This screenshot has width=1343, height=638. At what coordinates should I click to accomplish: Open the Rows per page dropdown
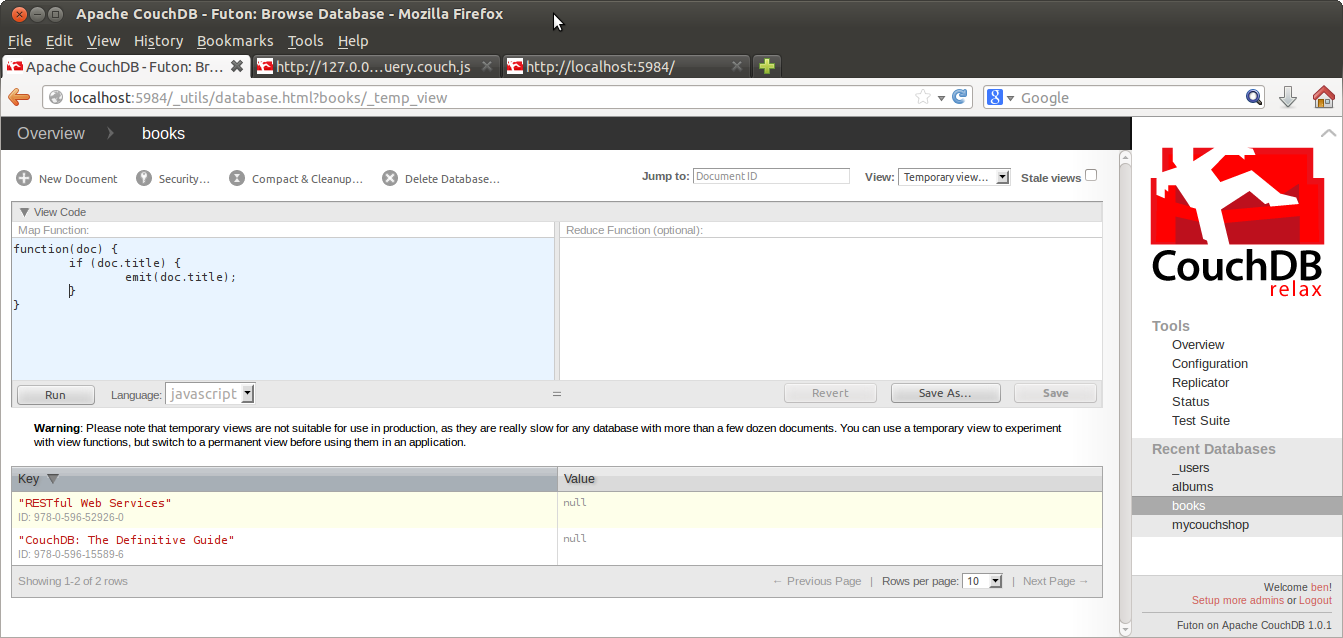(982, 581)
